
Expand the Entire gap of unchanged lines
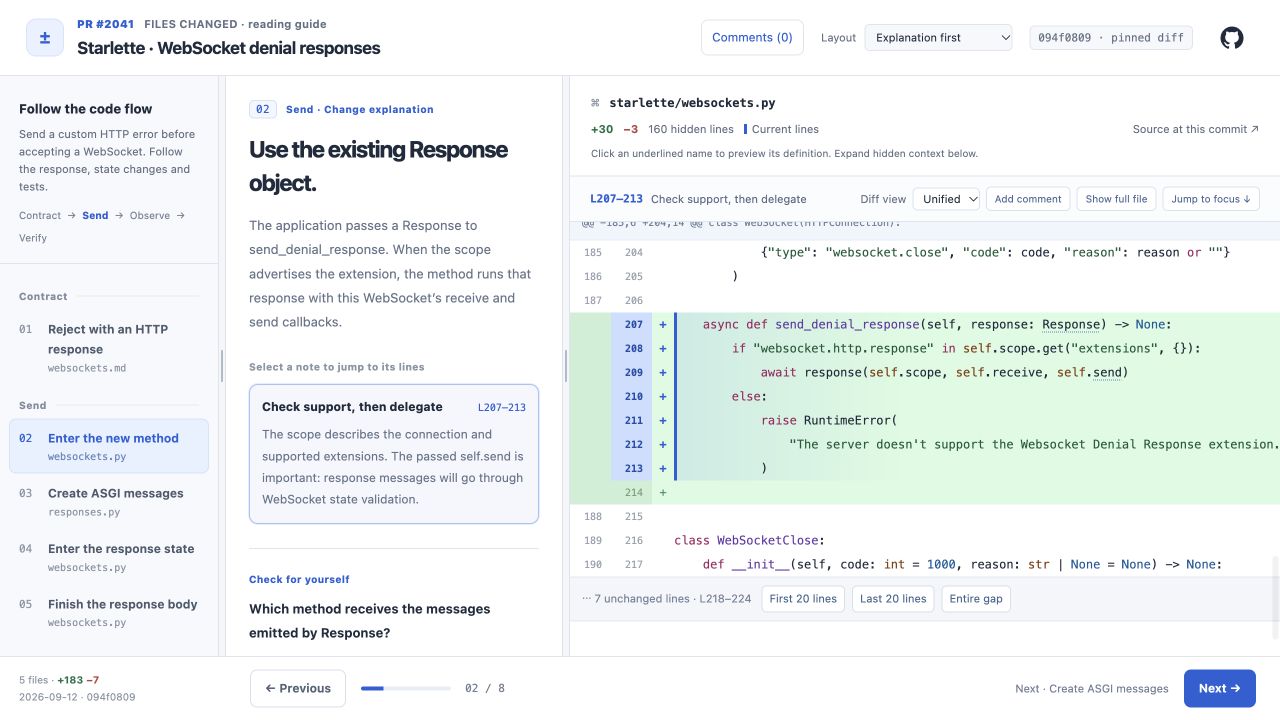tap(976, 599)
